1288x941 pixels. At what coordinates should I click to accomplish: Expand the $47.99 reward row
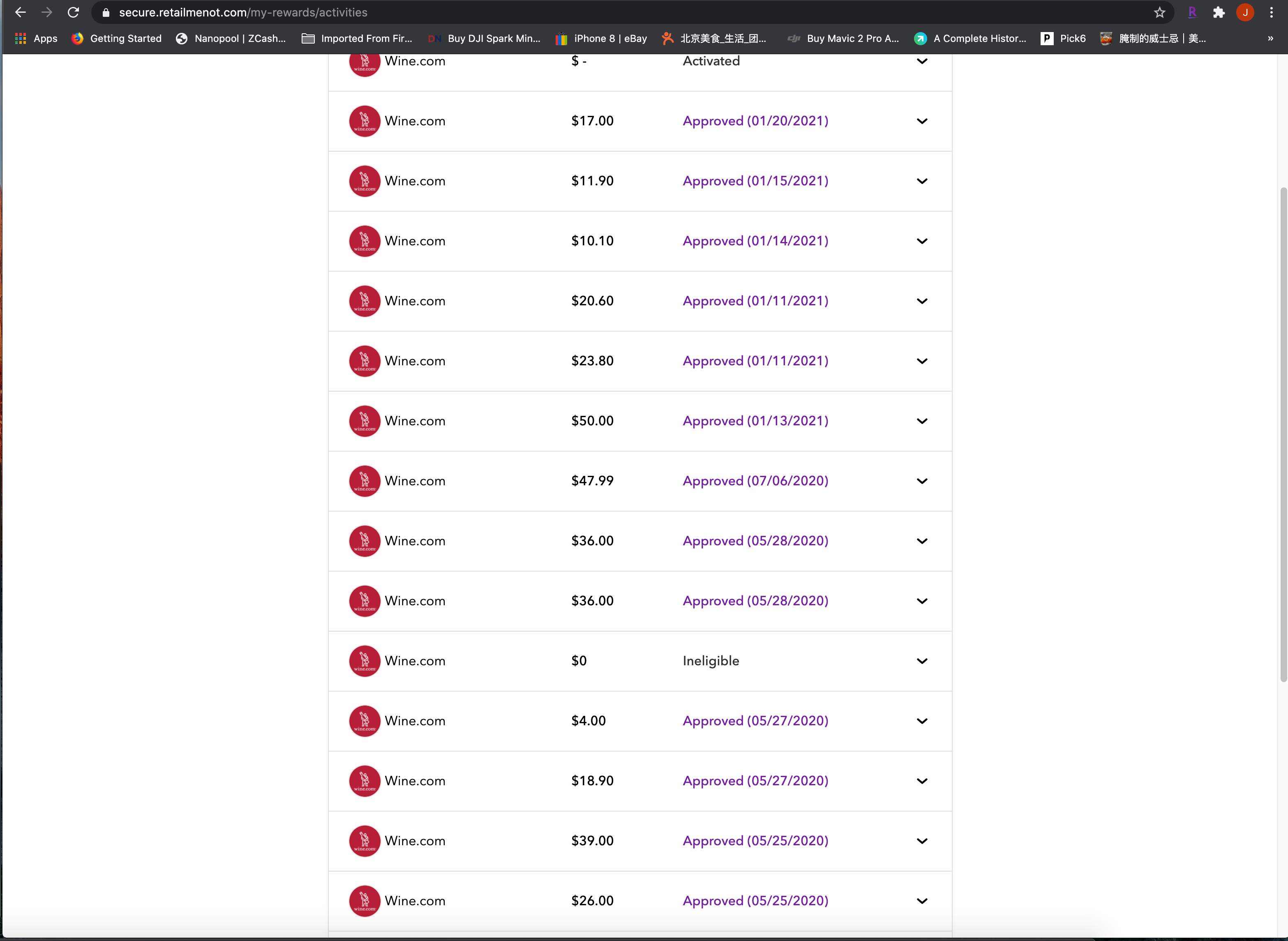coord(922,481)
